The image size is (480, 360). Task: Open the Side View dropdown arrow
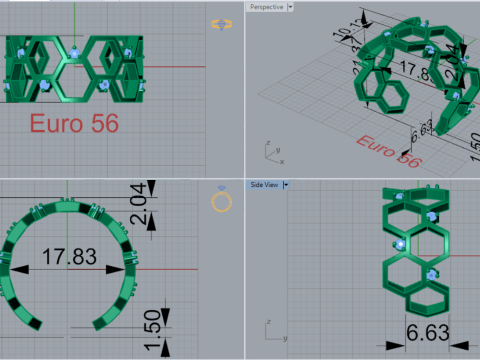286,185
